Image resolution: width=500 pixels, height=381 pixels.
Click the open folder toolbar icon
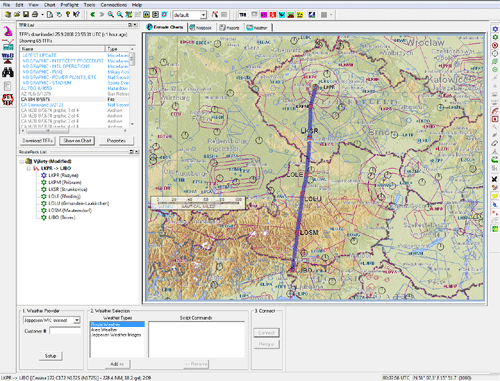[17, 14]
